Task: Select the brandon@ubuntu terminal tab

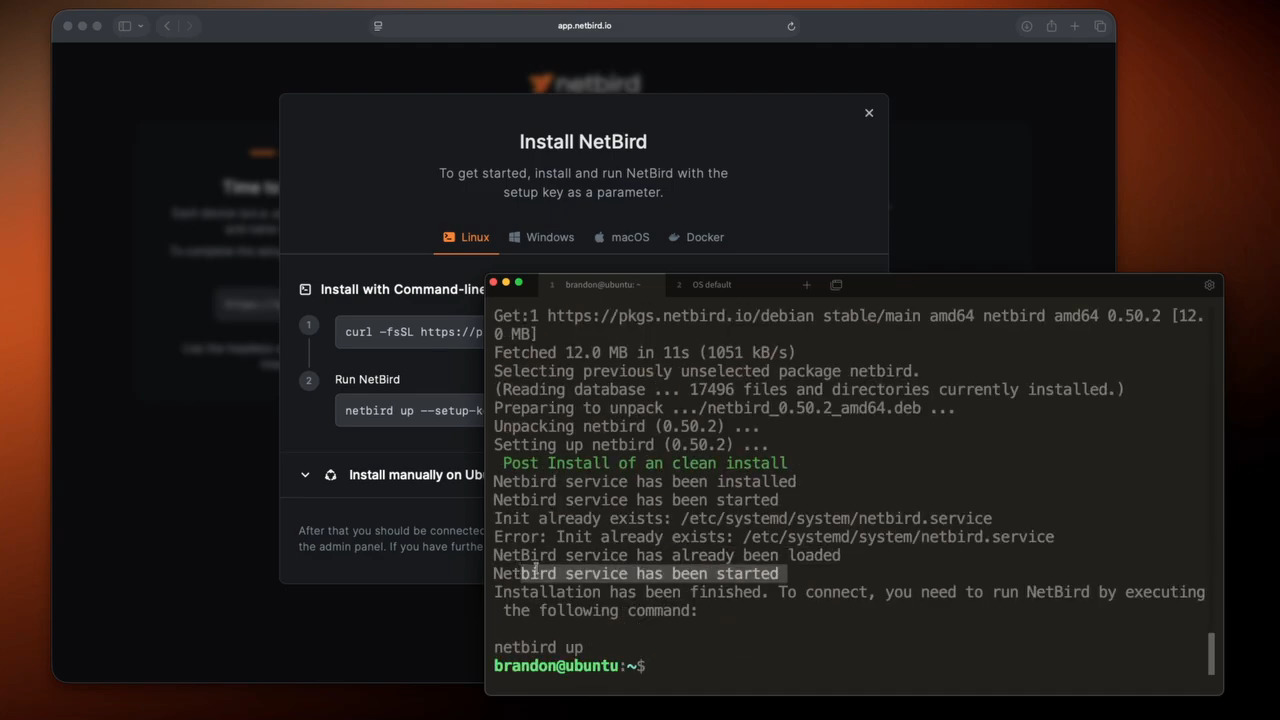Action: 602,285
